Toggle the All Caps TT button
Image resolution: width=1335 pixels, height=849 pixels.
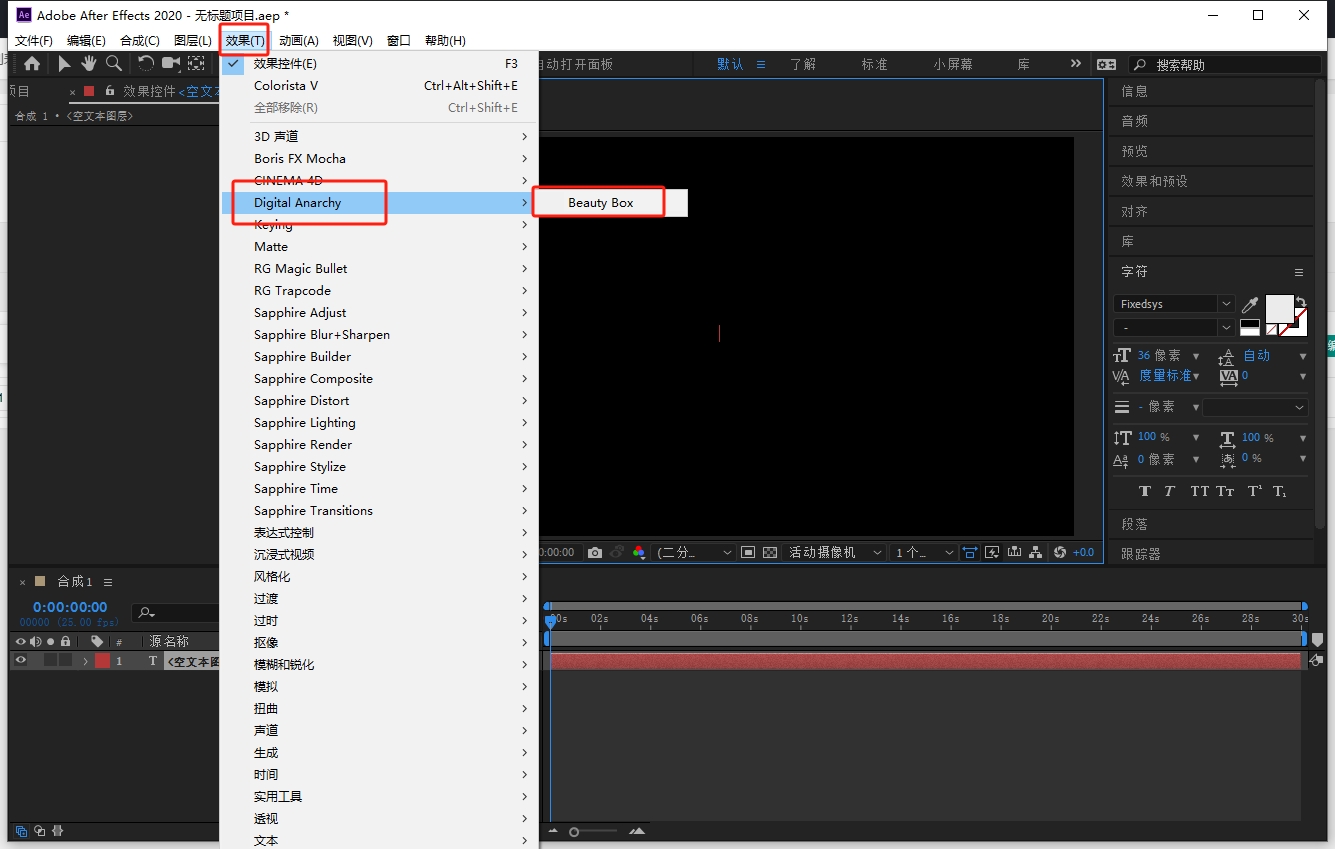pyautogui.click(x=1200, y=491)
